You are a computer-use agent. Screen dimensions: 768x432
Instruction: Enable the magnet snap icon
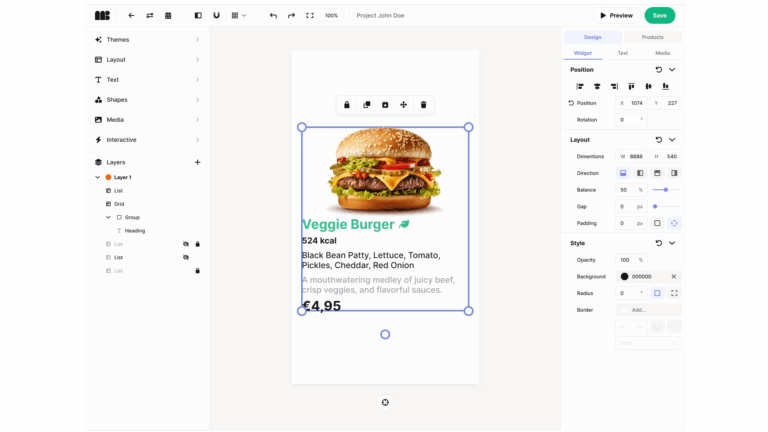click(216, 16)
